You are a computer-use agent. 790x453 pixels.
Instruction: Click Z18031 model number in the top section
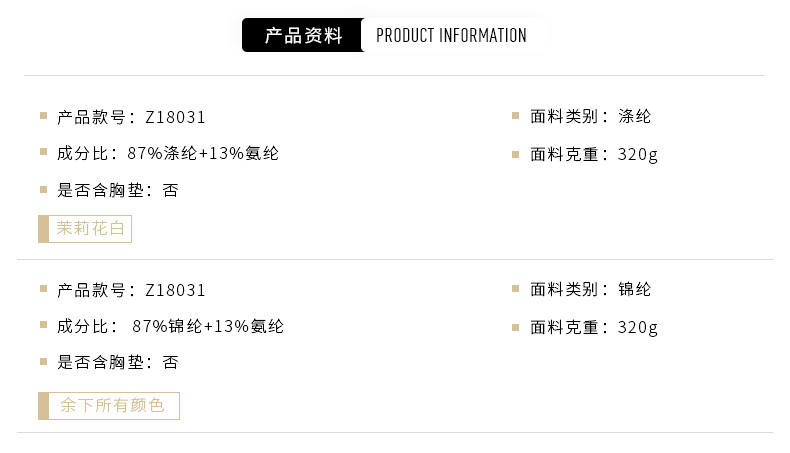175,116
